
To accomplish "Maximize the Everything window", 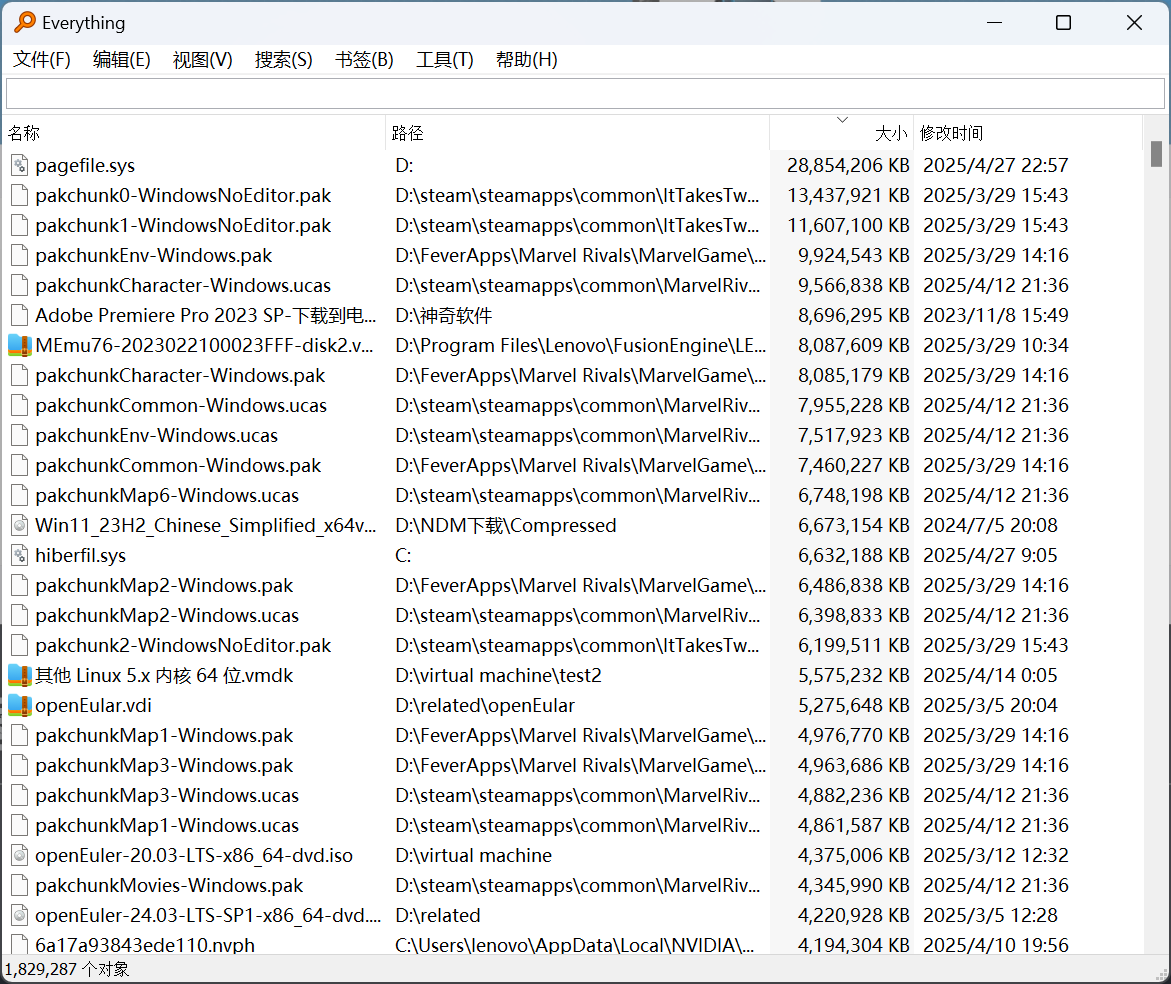I will pyautogui.click(x=1063, y=22).
